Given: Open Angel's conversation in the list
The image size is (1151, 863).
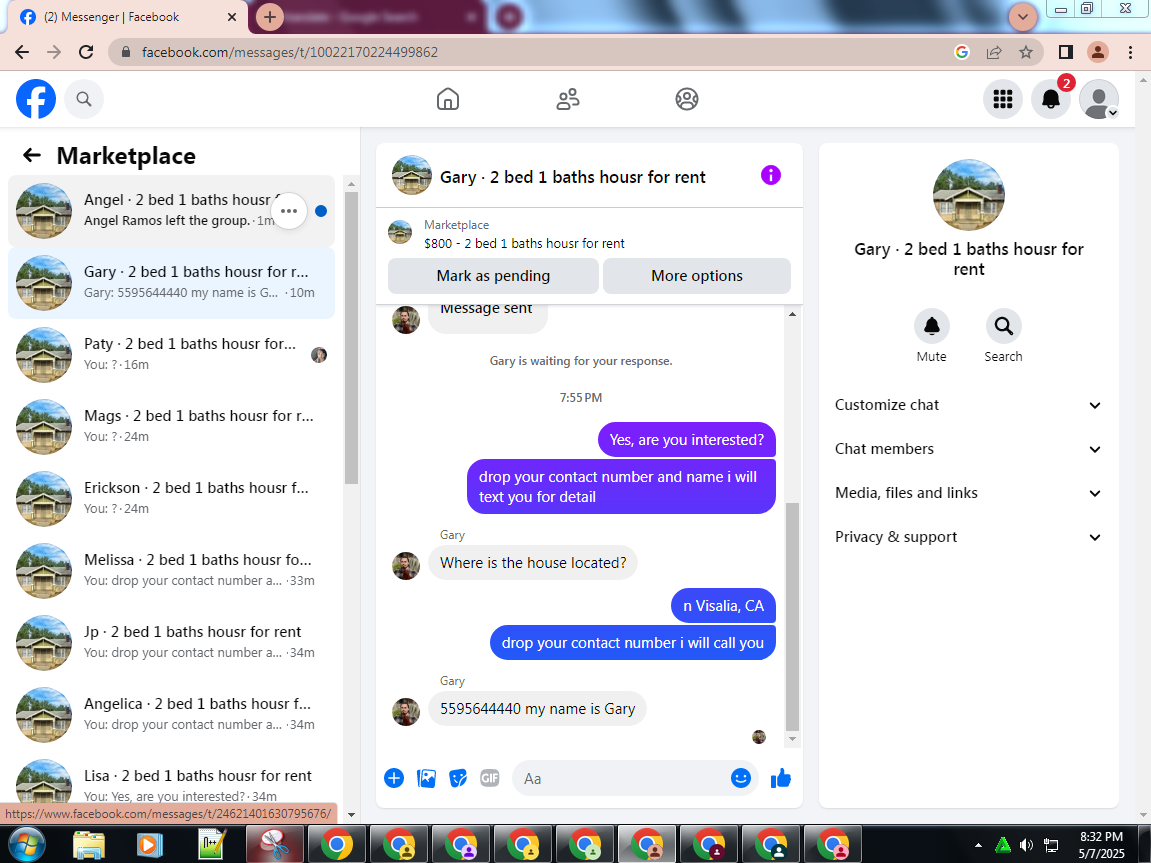Looking at the screenshot, I should click(x=172, y=211).
